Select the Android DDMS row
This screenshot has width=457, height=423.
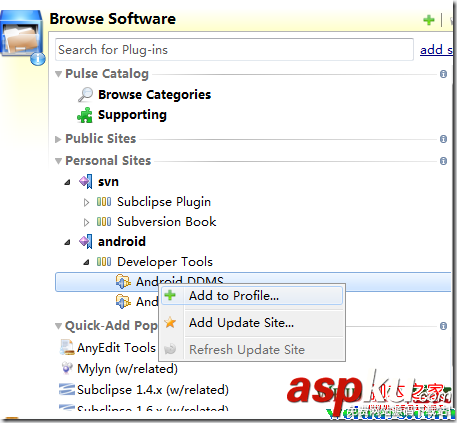[x=253, y=282]
